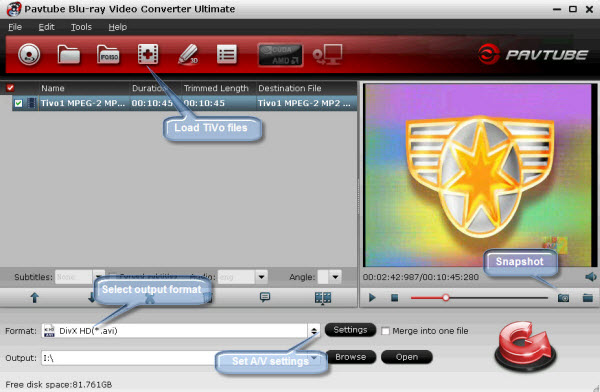Toggle the select-all checkbox in the header

pyautogui.click(x=10, y=88)
